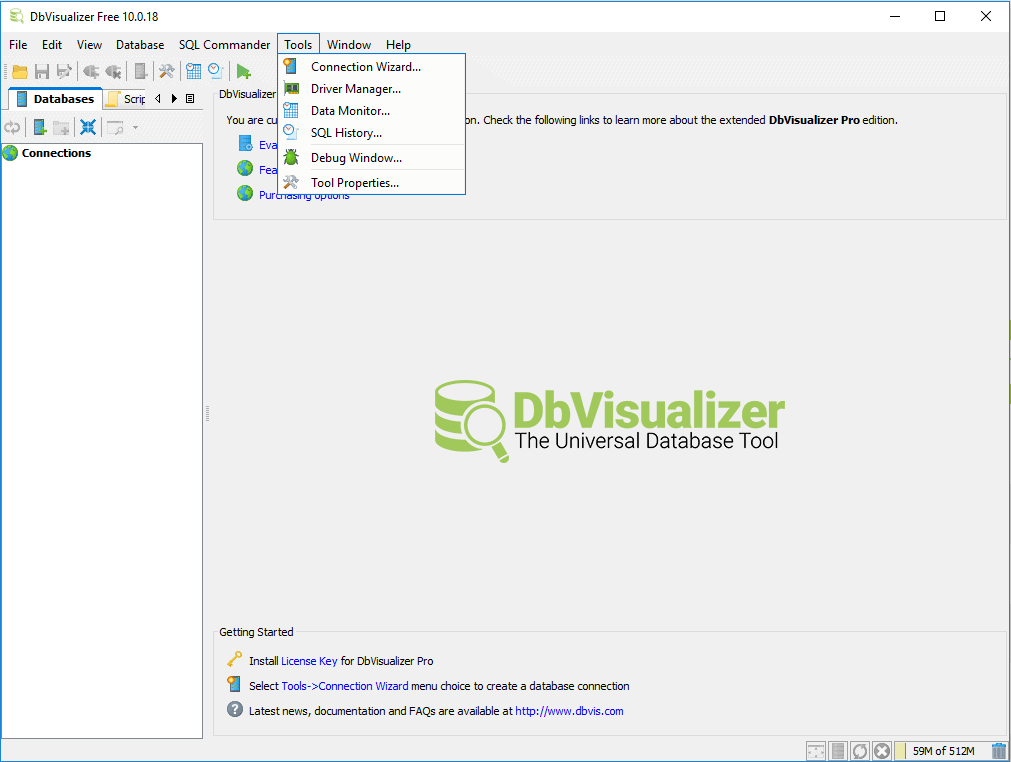Expand the Connections tree node

tap(55, 153)
